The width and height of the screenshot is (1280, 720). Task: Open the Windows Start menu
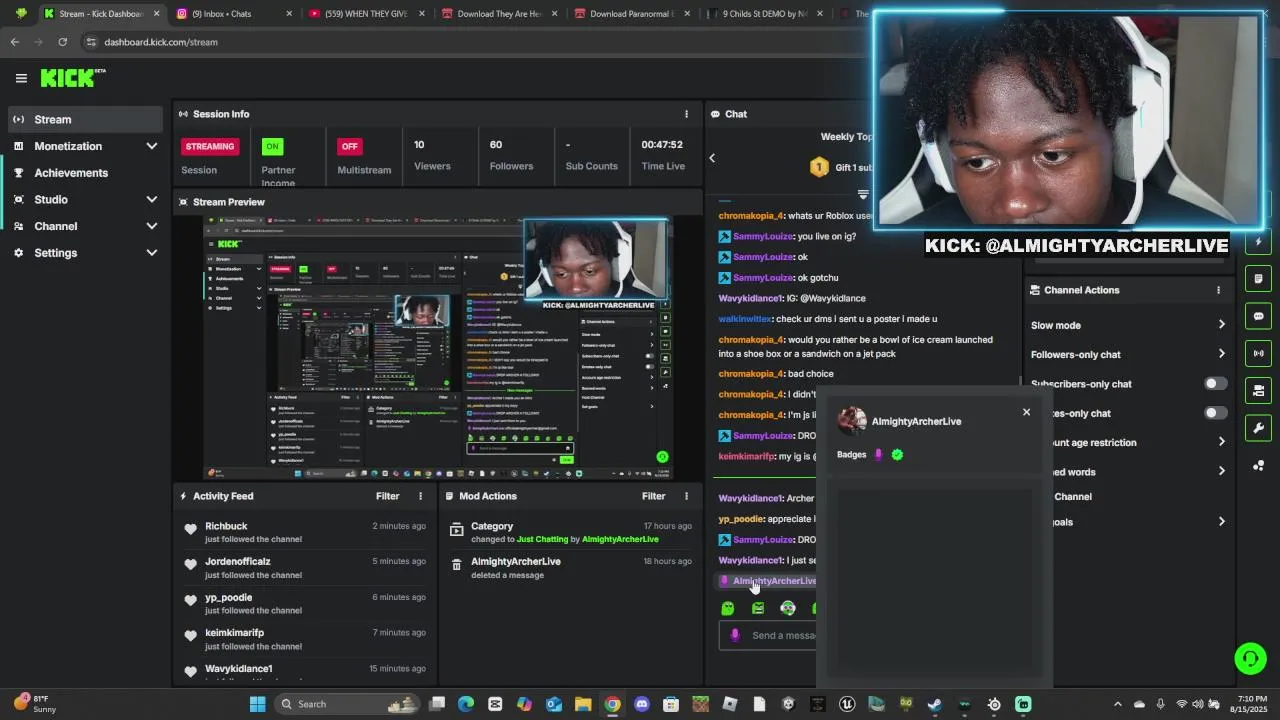257,704
